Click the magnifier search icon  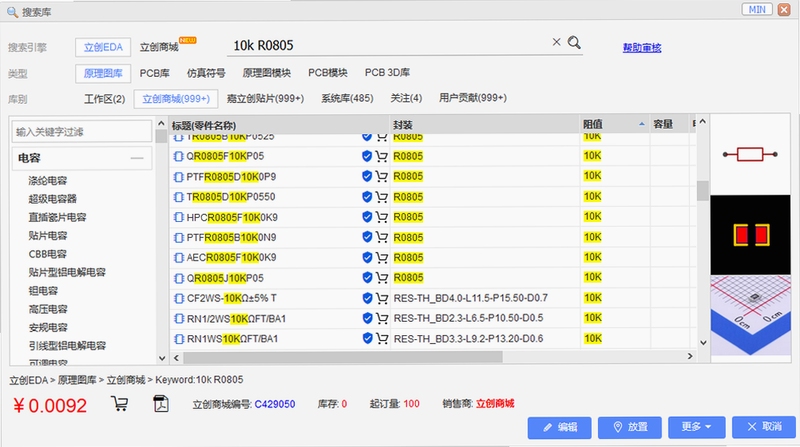click(x=574, y=42)
